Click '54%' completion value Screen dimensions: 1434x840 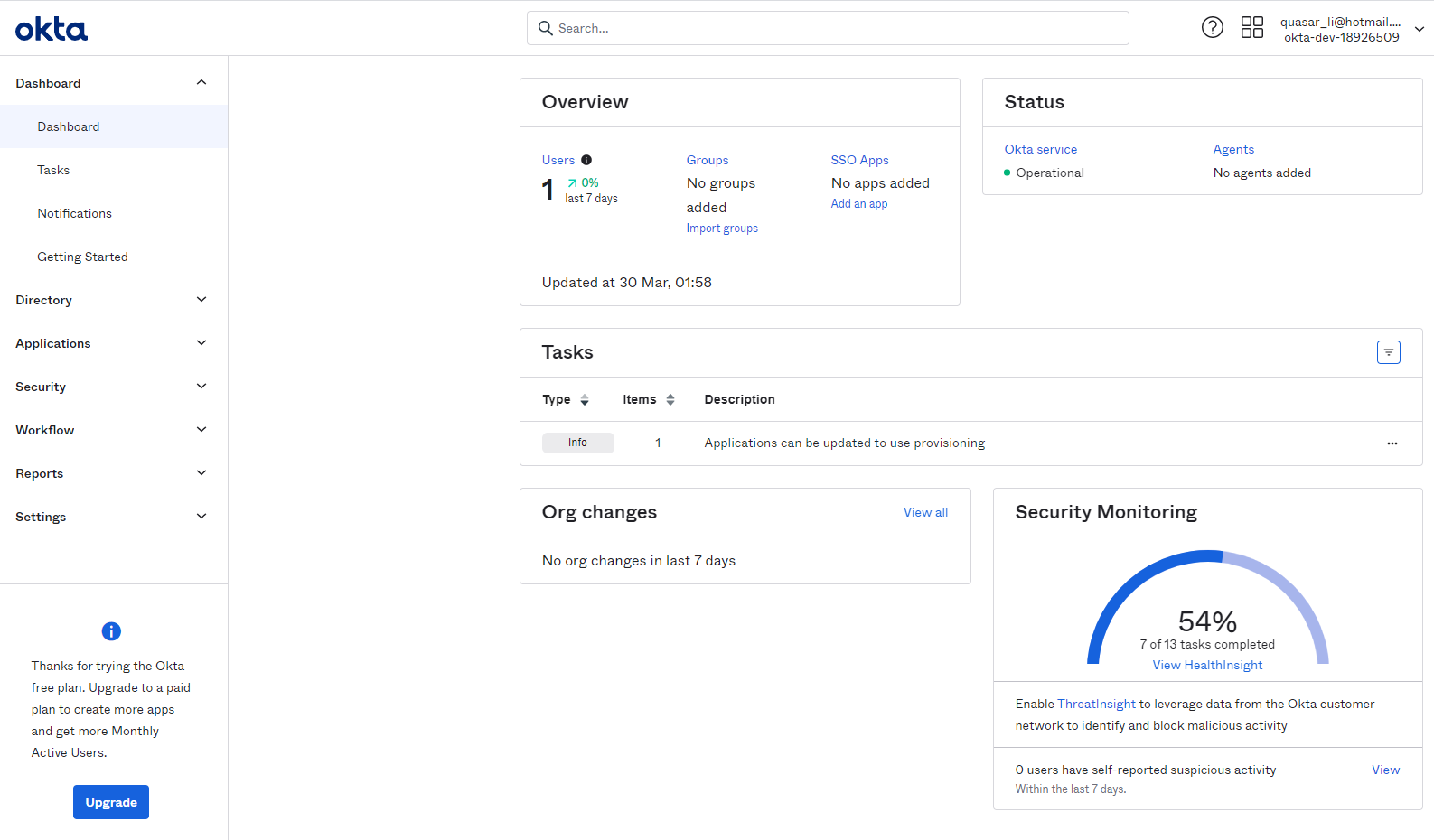pyautogui.click(x=1207, y=621)
